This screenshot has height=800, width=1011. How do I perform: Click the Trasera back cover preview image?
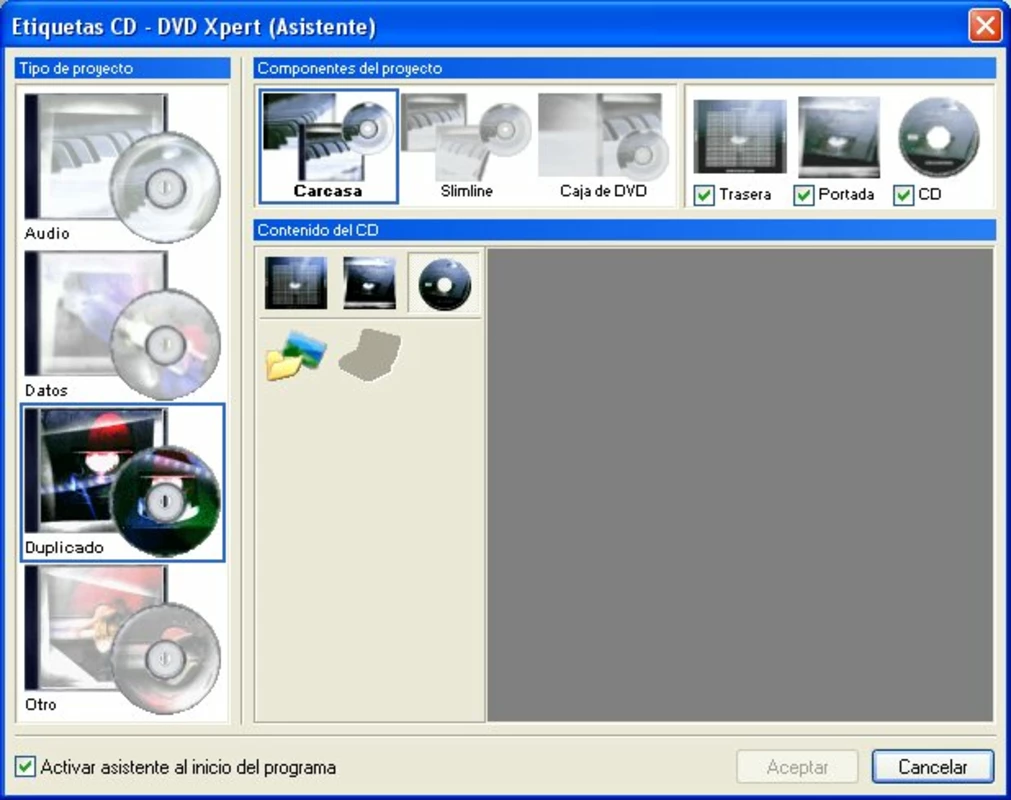[740, 137]
